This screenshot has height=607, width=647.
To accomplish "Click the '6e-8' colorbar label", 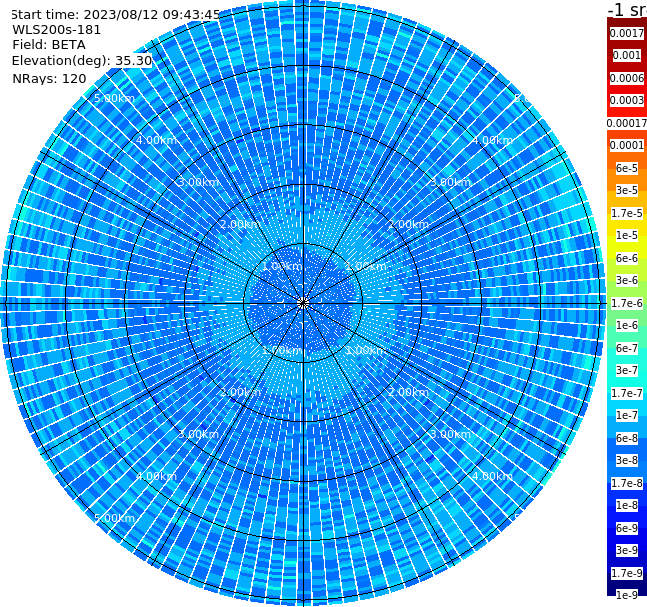I will [x=627, y=438].
